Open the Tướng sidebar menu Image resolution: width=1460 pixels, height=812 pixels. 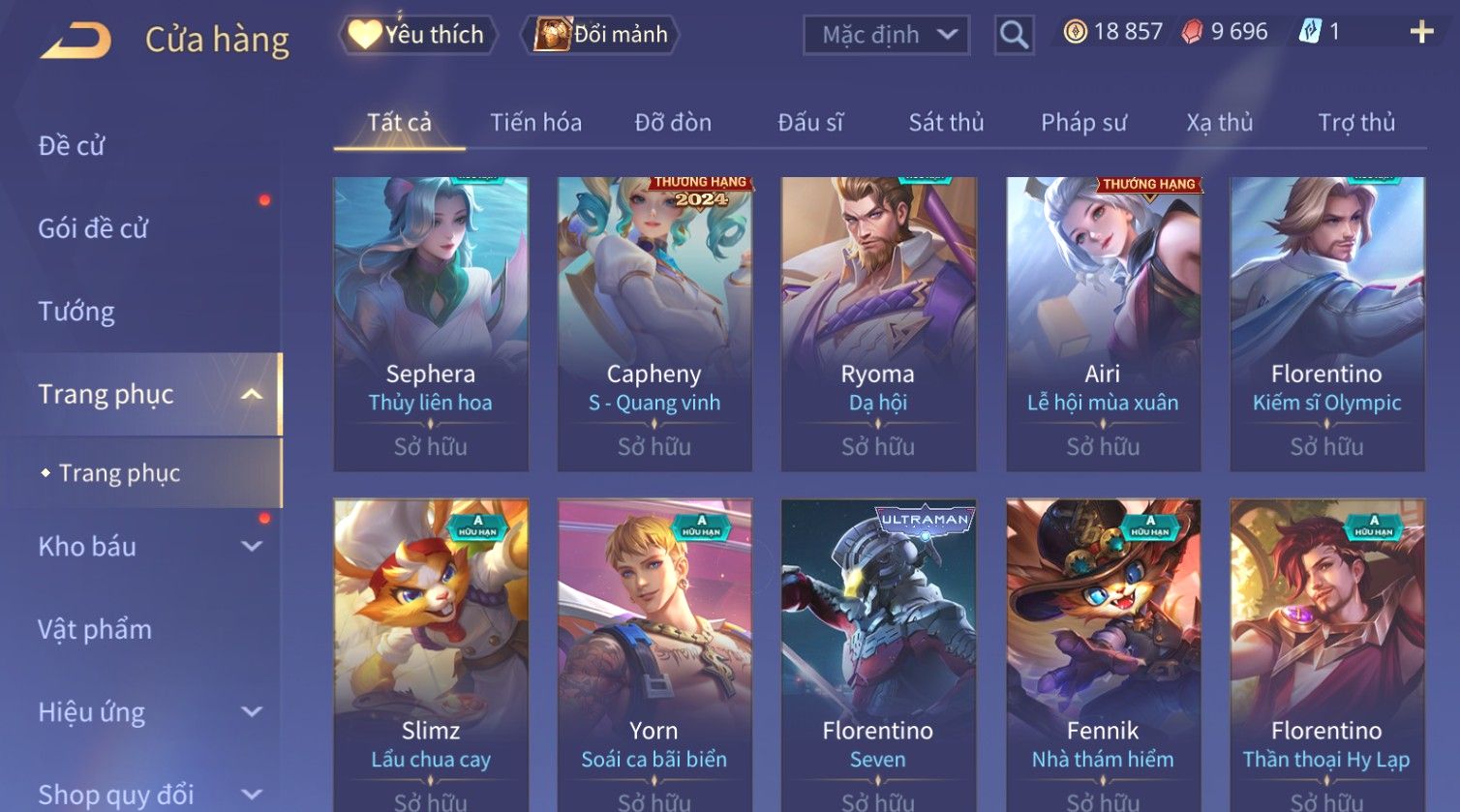pos(76,312)
